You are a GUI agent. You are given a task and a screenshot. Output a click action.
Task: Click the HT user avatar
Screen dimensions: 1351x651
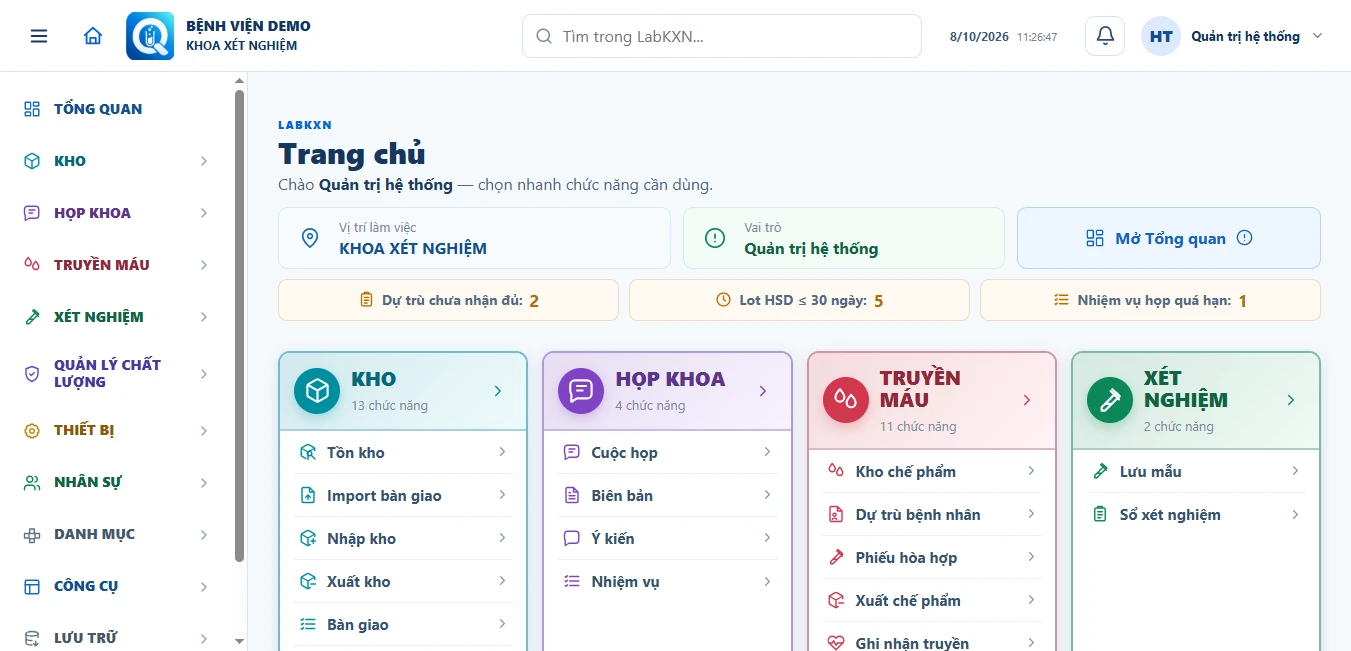(1161, 36)
